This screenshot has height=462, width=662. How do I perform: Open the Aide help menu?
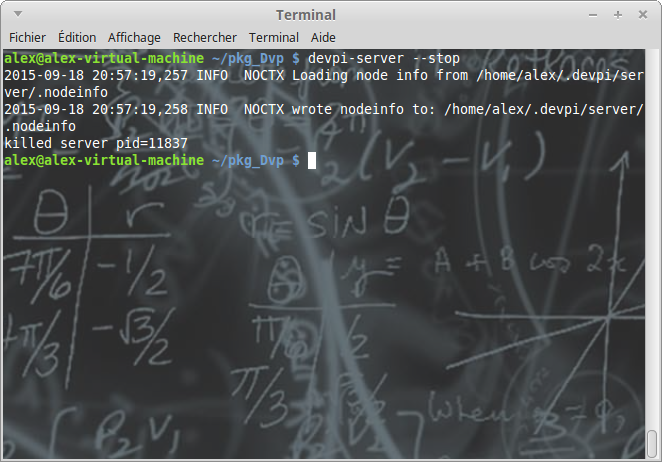coord(323,37)
